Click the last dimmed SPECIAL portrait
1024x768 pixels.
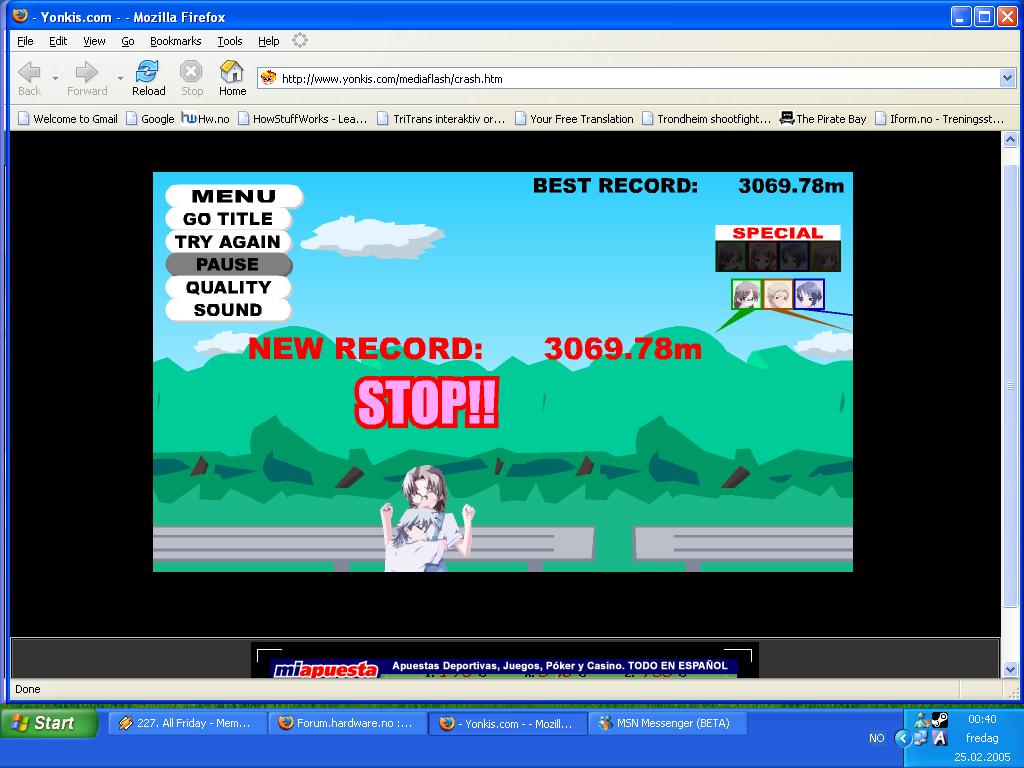(825, 257)
